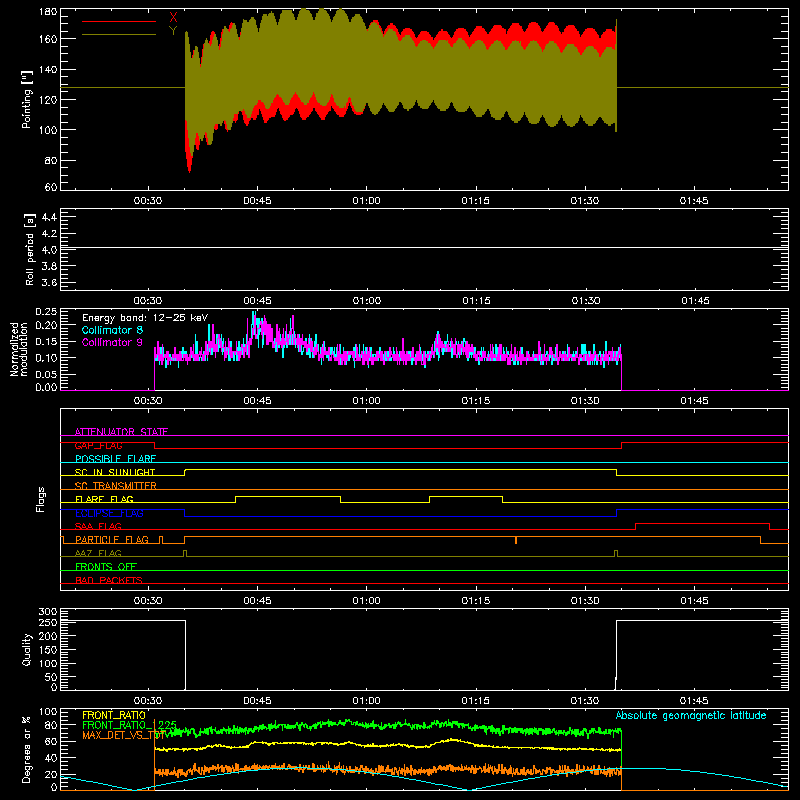Click the red X legend line sample
This screenshot has height=800, width=800.
click(119, 21)
